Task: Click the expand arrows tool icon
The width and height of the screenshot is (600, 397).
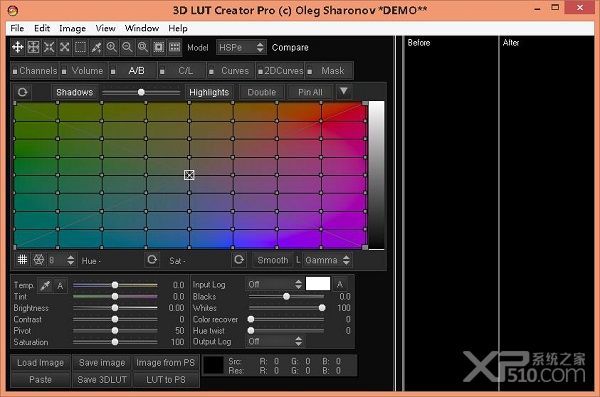Action: (x=65, y=47)
